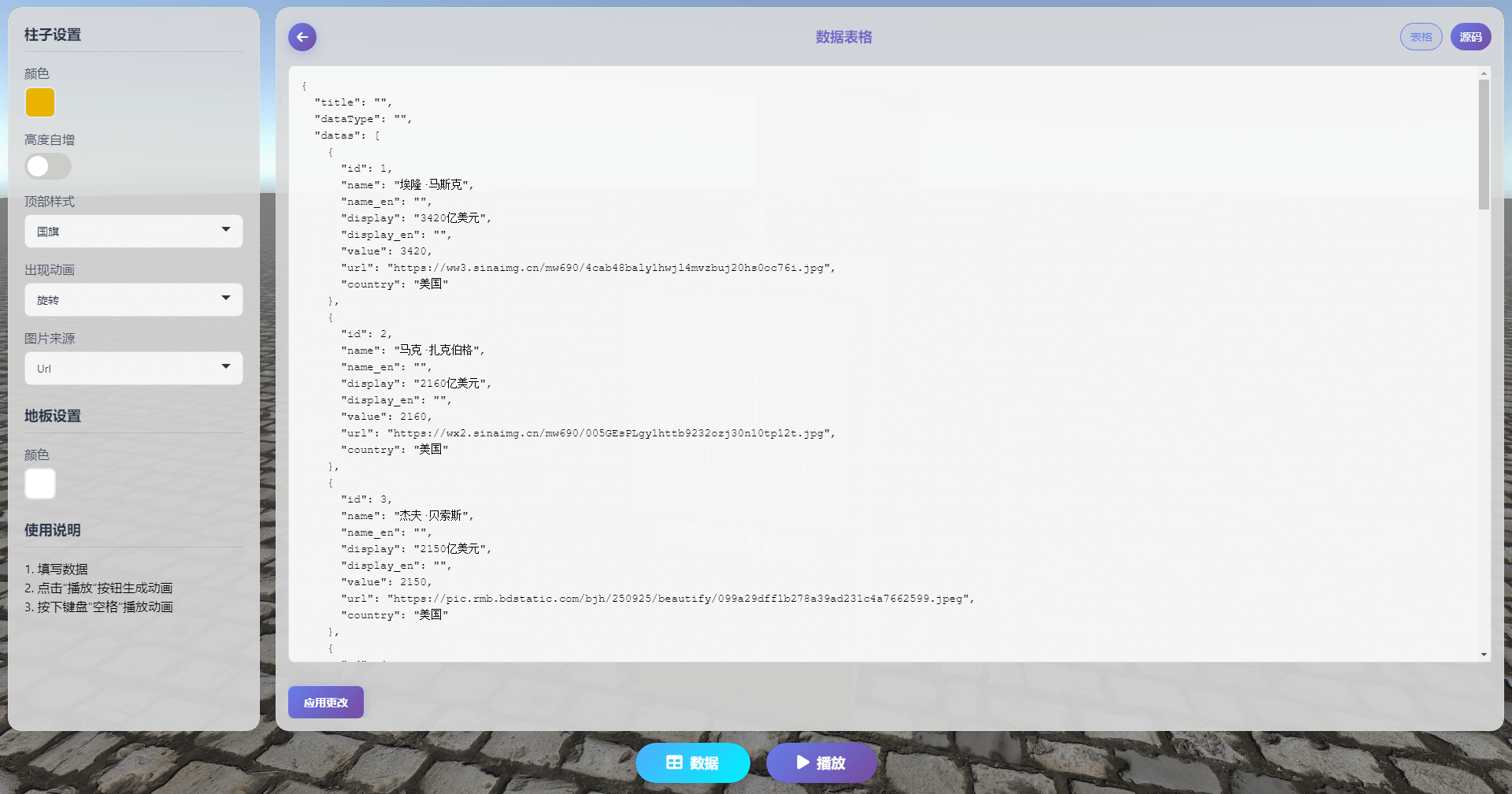Click the scrollbar up arrow in JSON editor
1512x794 pixels.
click(1484, 73)
